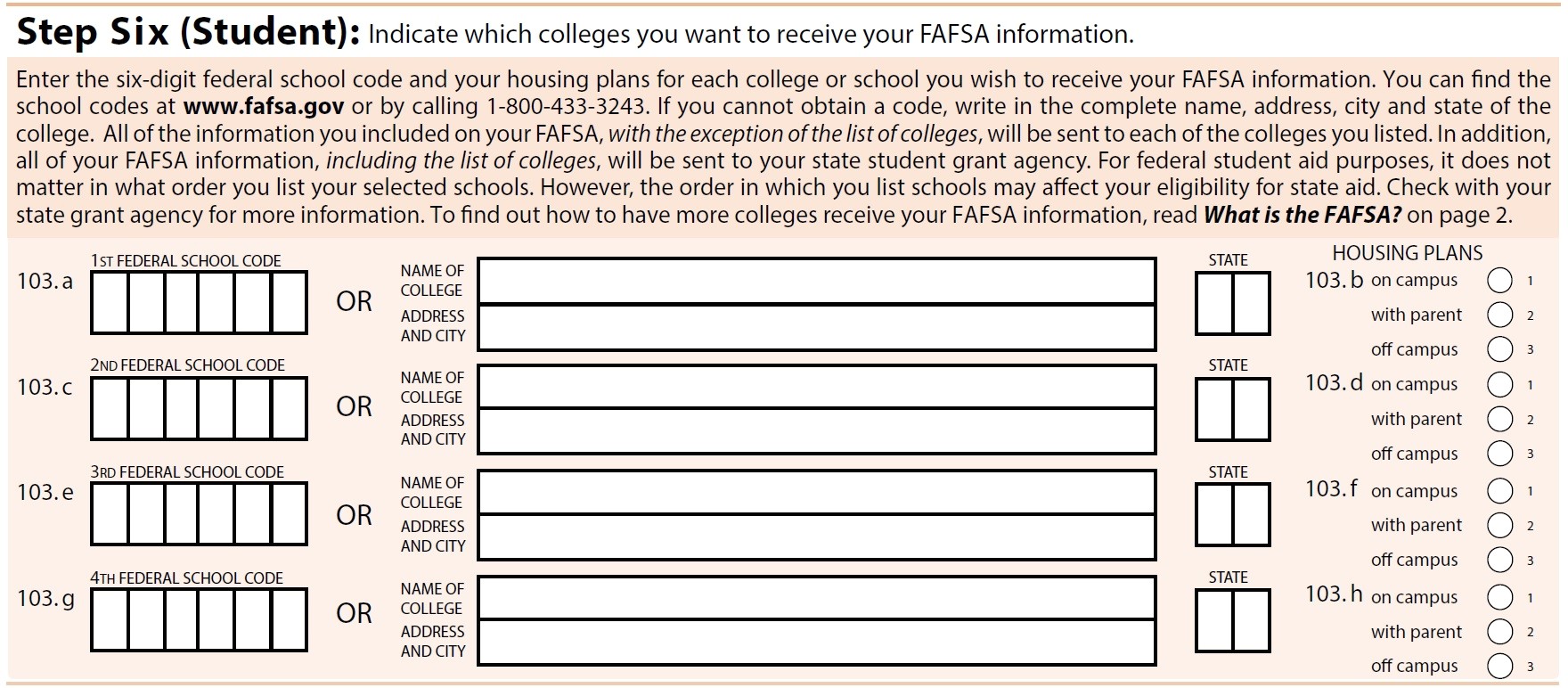Screen dimensions: 1568x688
Task: Select 'with parent' for housing 103.b
Action: pyautogui.click(x=1500, y=315)
